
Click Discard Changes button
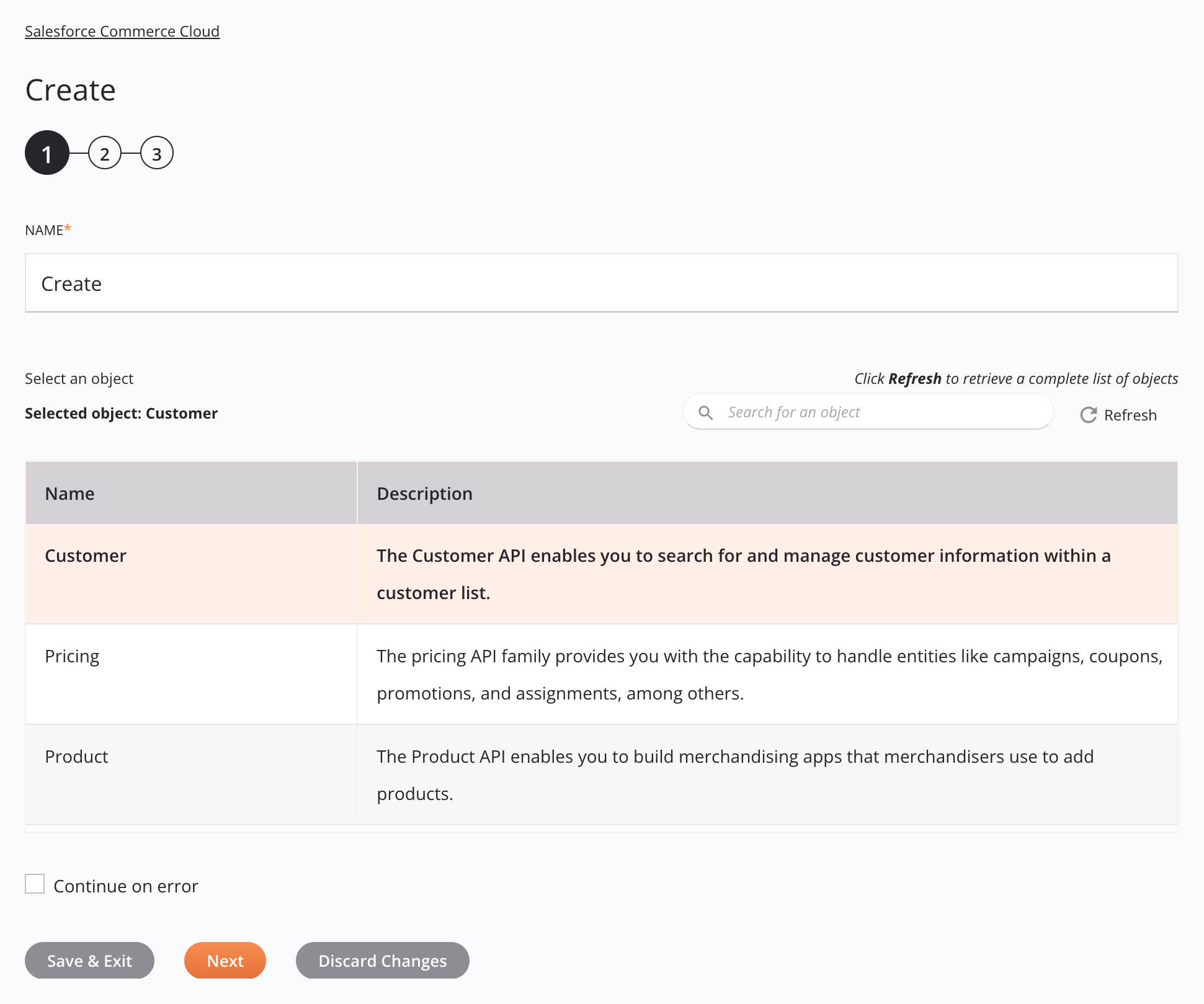click(382, 960)
